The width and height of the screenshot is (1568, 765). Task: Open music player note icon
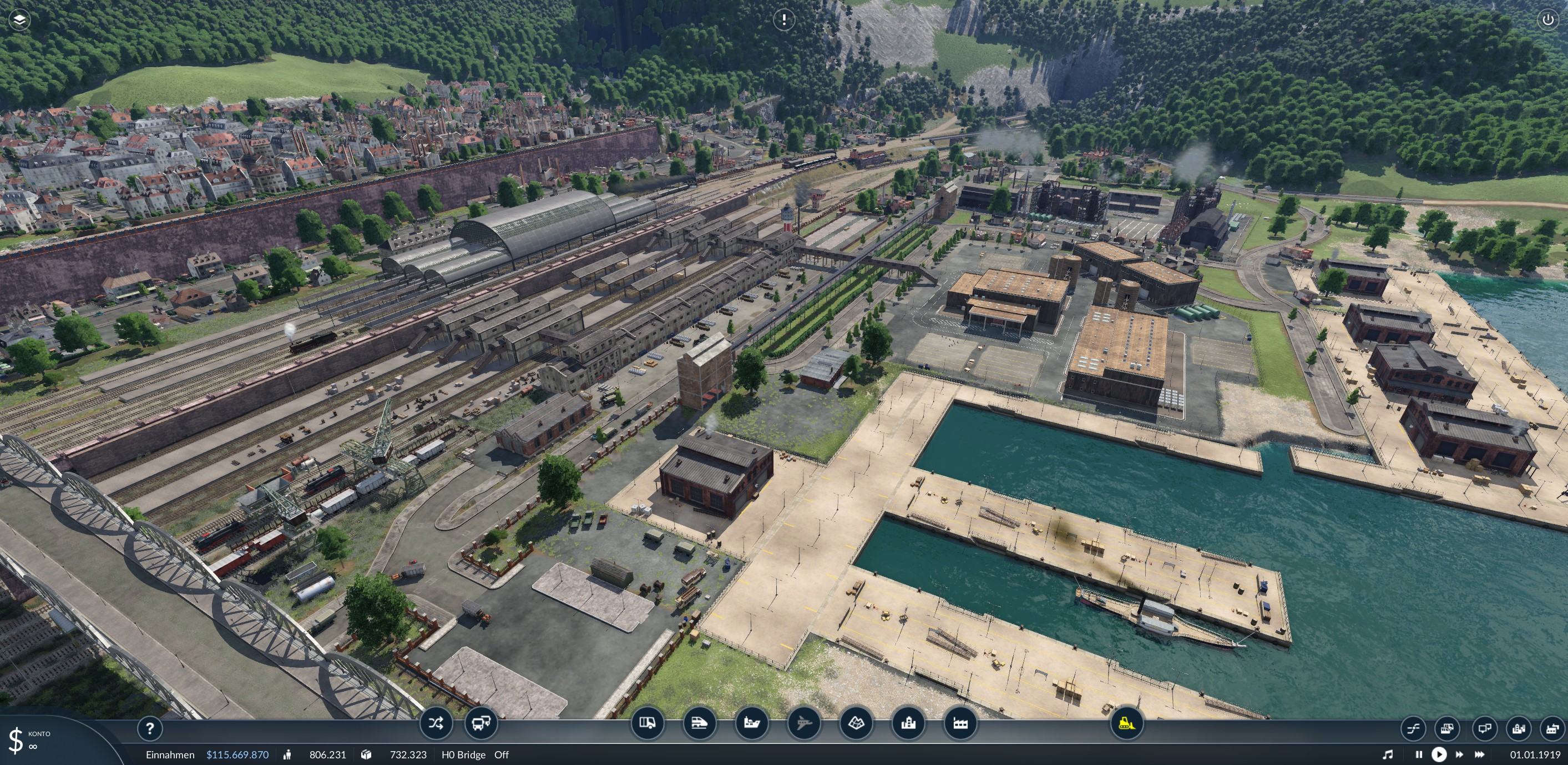[1387, 754]
